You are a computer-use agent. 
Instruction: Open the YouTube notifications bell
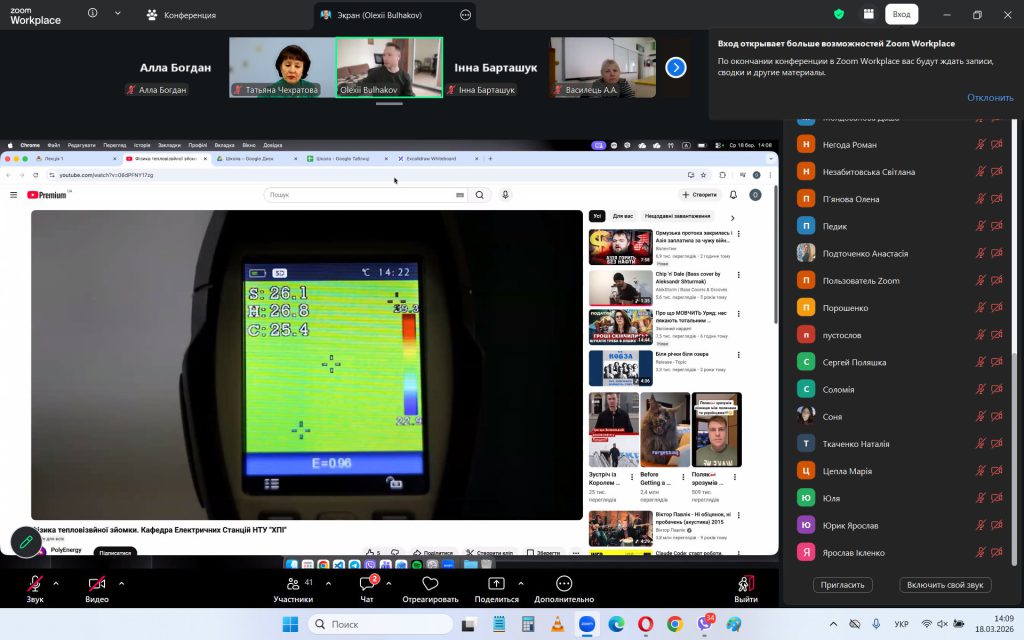pos(733,195)
